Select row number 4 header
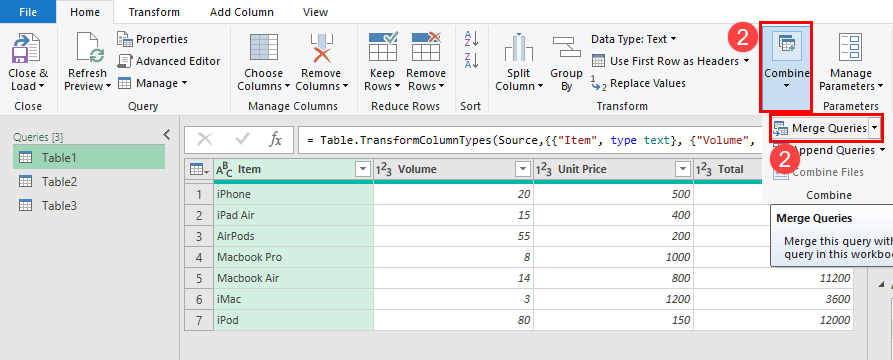Screen dimensions: 893x360 [x=199, y=257]
